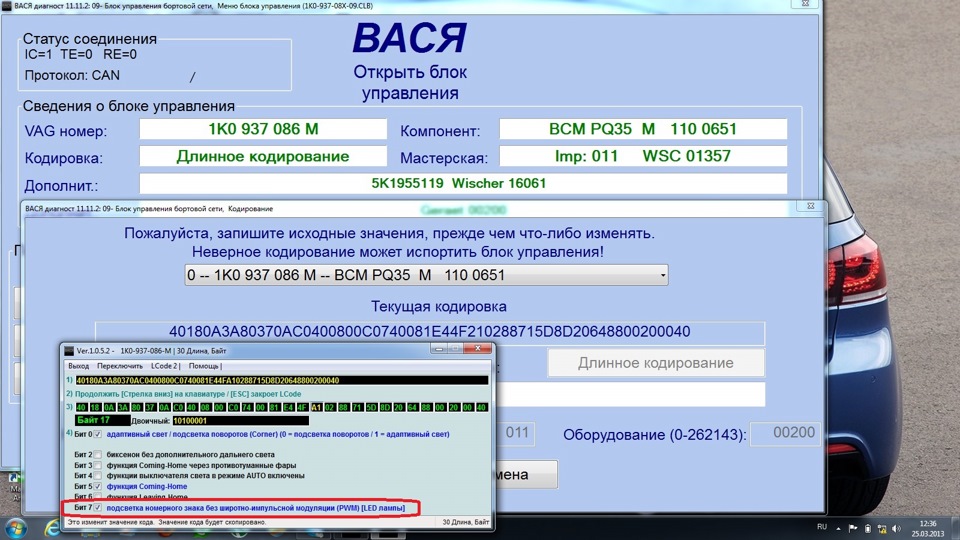Viewport: 960px width, 540px height.
Task: Click the Двоичный field showing 10100001
Action: tap(241, 421)
